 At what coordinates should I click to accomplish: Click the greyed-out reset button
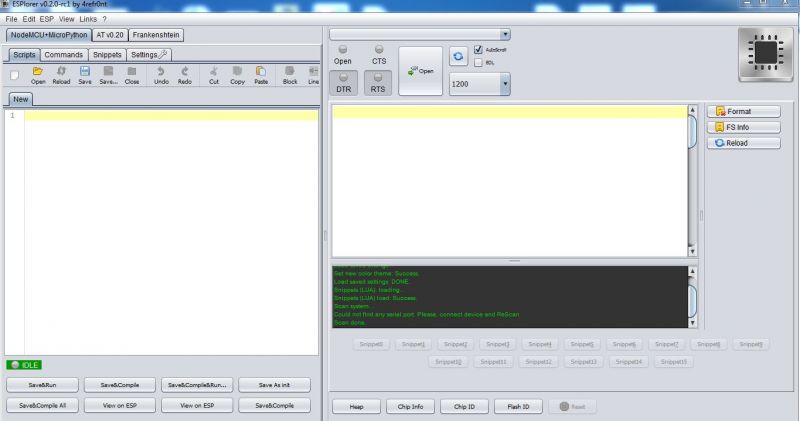[572, 406]
